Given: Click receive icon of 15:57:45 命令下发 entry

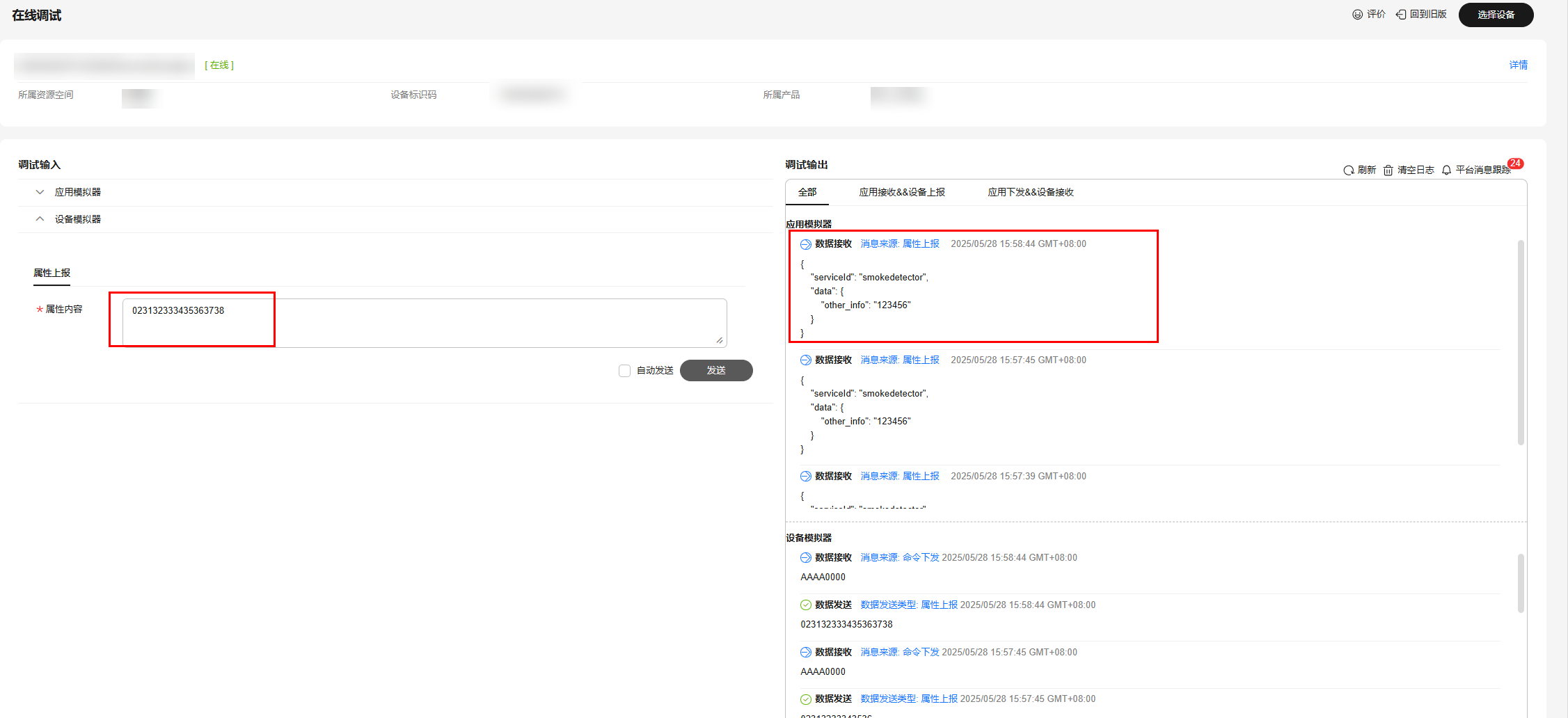Looking at the screenshot, I should pos(805,653).
